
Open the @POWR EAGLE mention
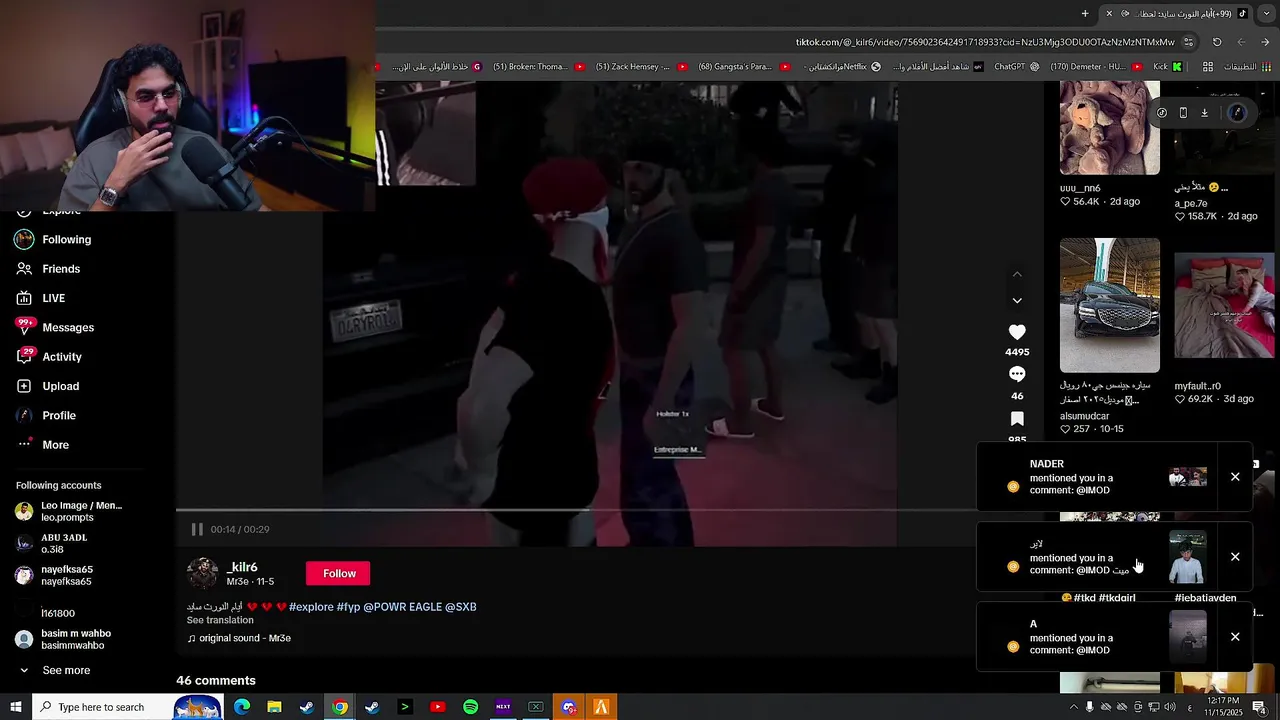pos(402,607)
